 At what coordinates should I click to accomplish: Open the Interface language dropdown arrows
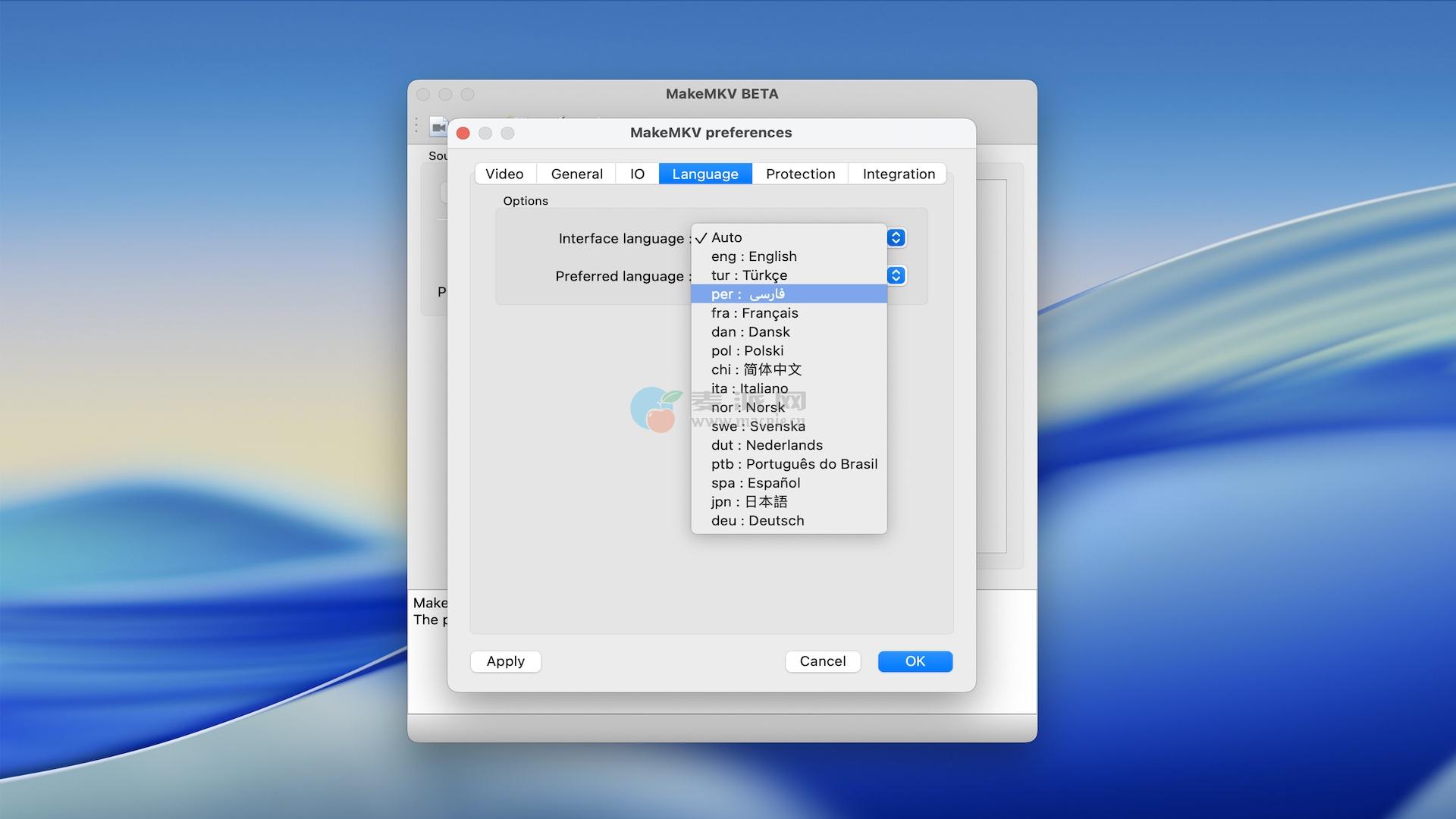pos(896,238)
